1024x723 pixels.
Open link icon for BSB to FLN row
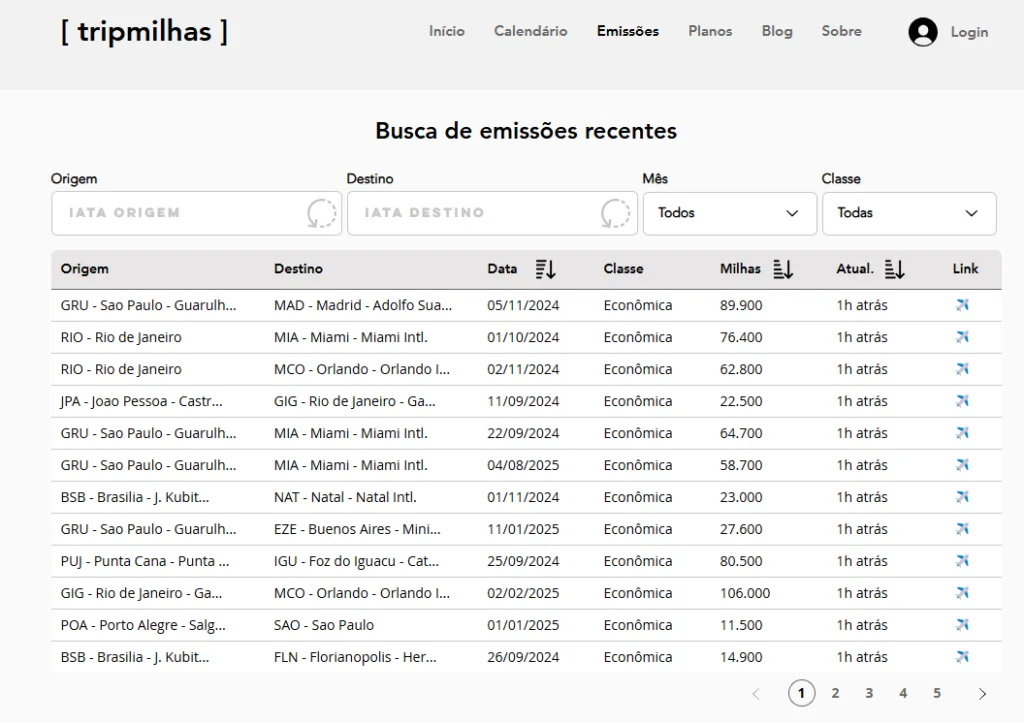coord(962,657)
